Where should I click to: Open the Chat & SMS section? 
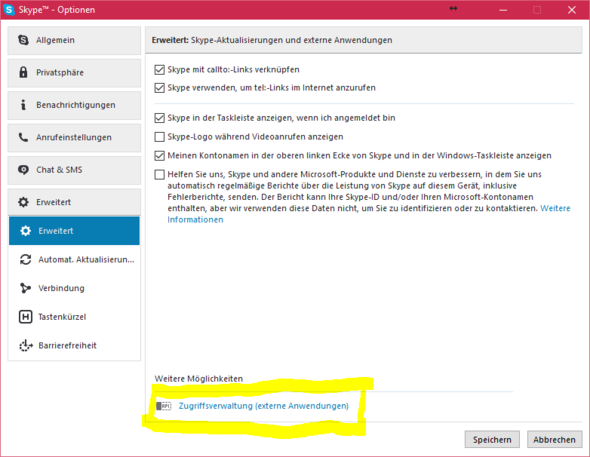(x=74, y=170)
